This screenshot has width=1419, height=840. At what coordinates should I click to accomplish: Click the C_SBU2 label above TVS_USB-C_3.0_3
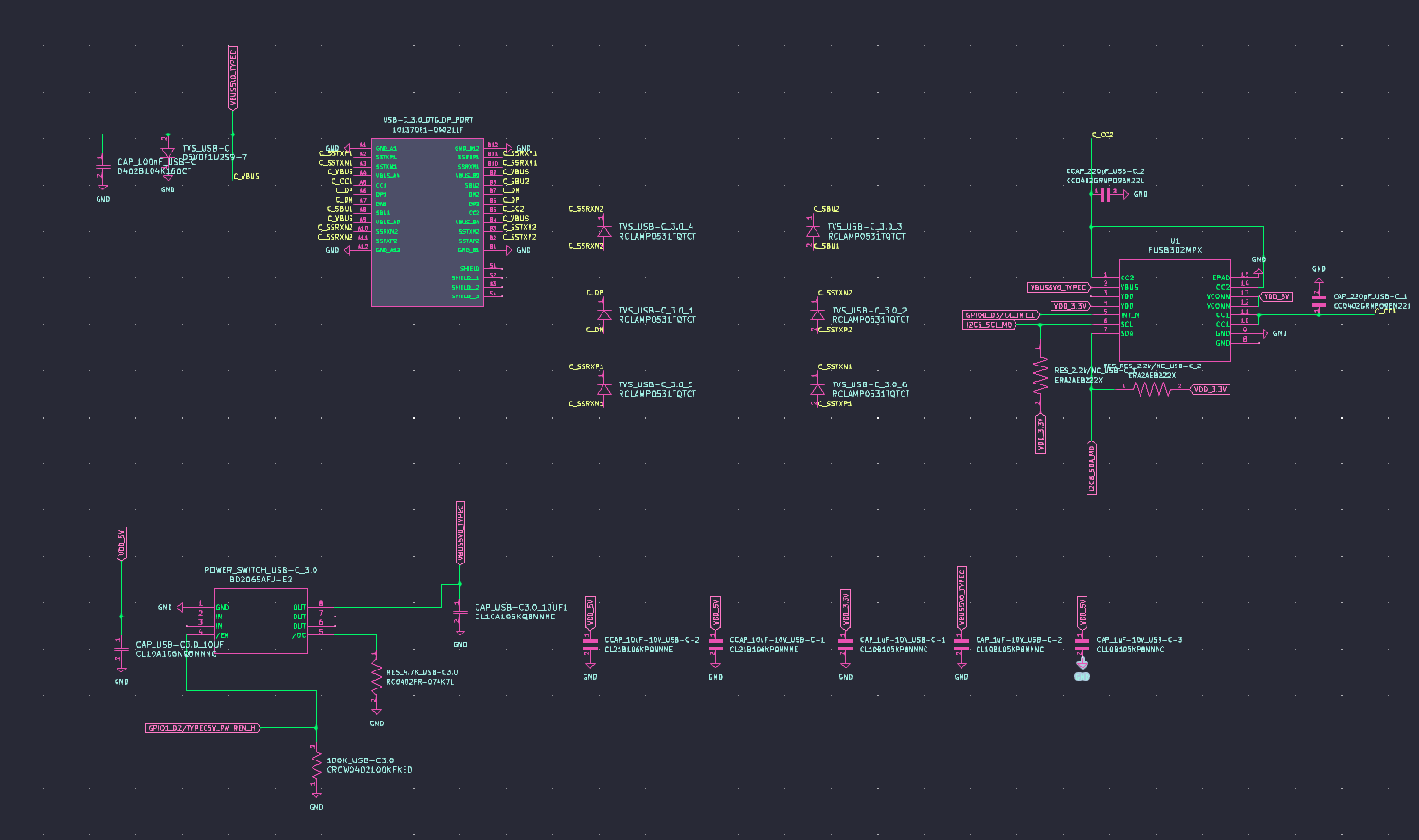826,209
